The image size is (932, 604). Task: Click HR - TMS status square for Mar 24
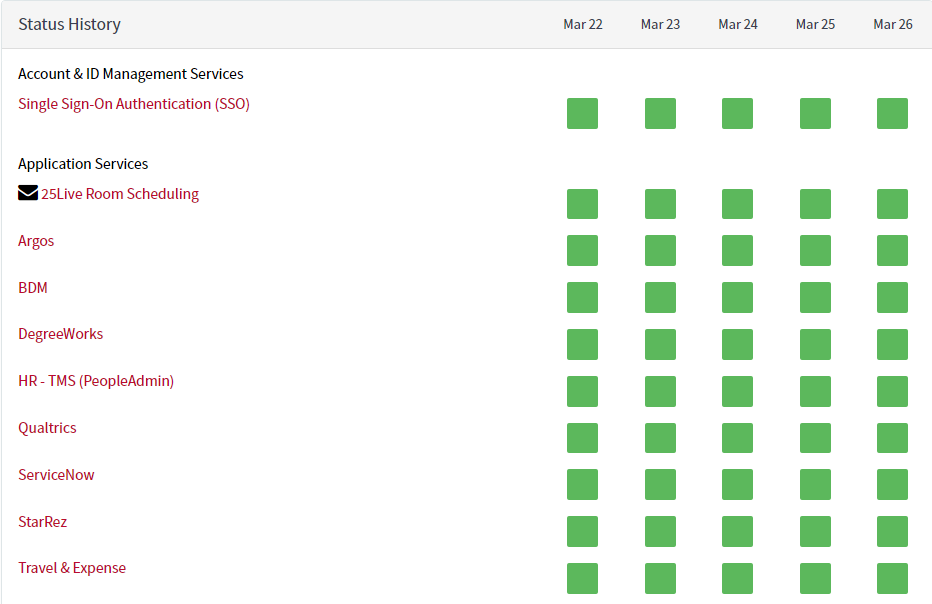(x=738, y=391)
